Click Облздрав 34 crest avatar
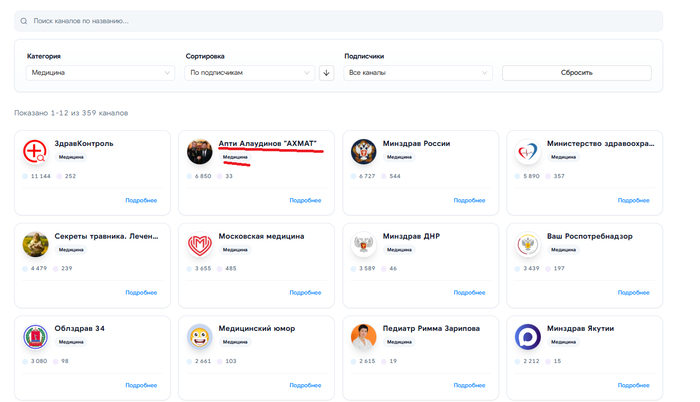Viewport: 700px width, 402px height. [x=35, y=337]
